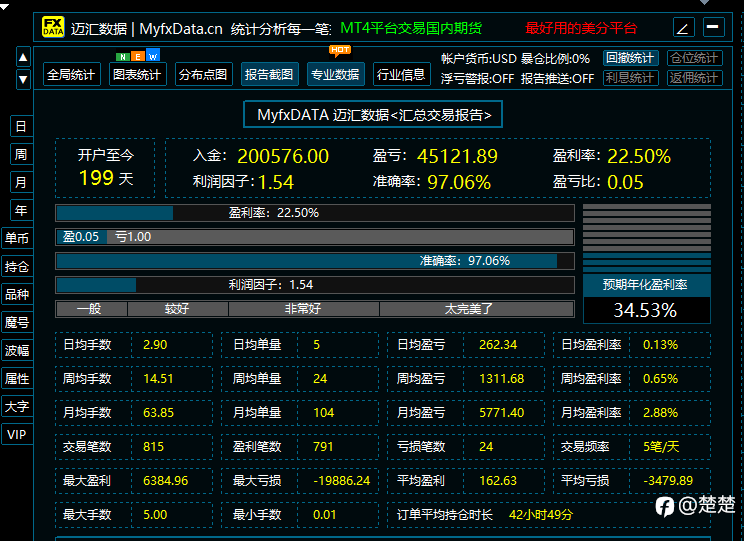The height and width of the screenshot is (541, 744).
Task: Open 专业数据 tab with HOT badge
Action: tap(335, 75)
